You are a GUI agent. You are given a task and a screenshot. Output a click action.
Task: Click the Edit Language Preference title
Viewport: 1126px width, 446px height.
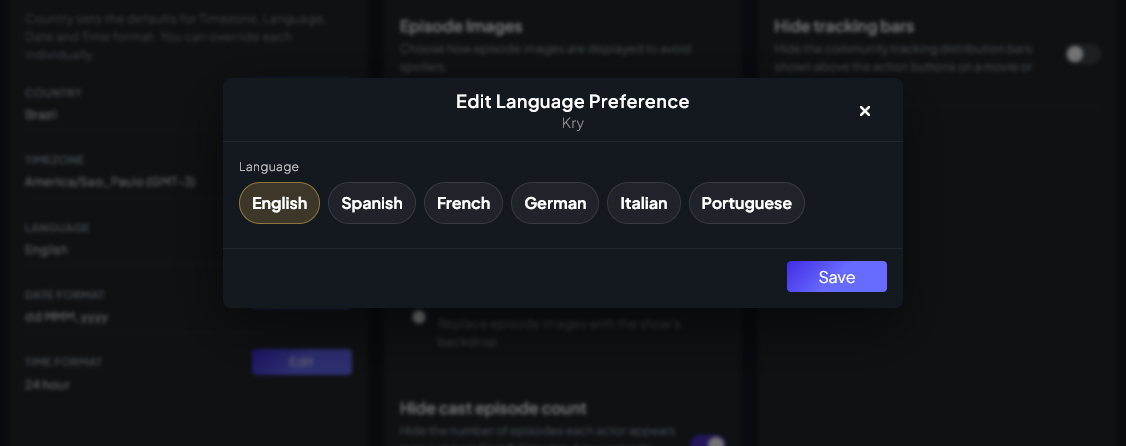(572, 101)
